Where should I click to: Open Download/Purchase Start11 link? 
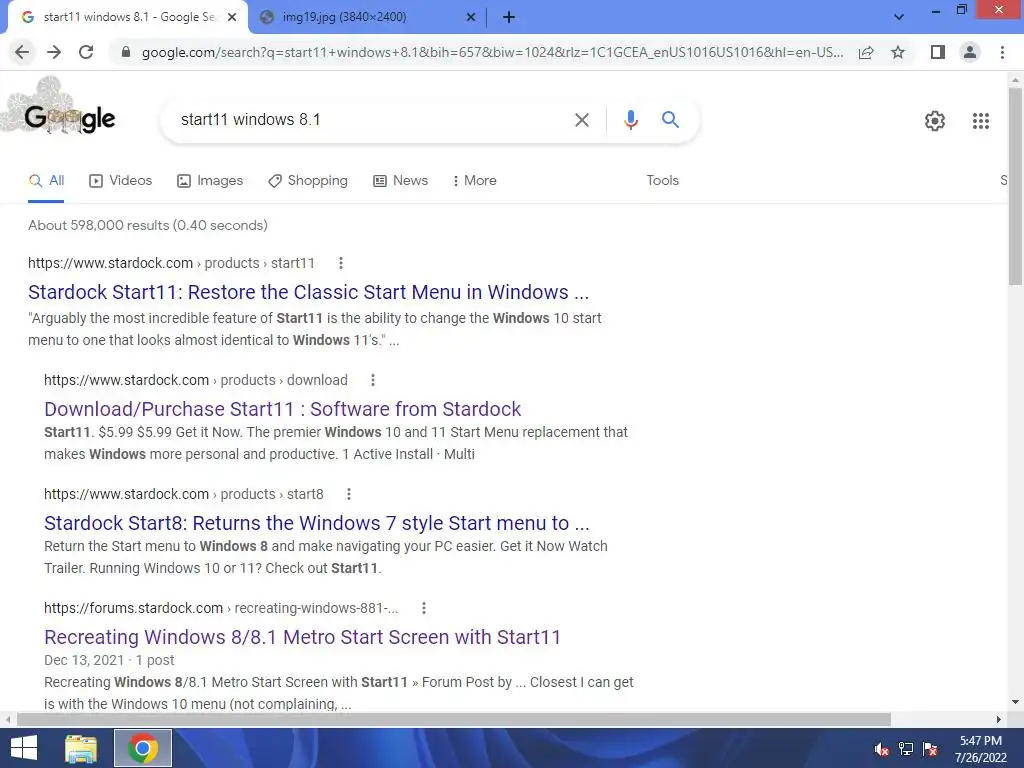point(282,409)
